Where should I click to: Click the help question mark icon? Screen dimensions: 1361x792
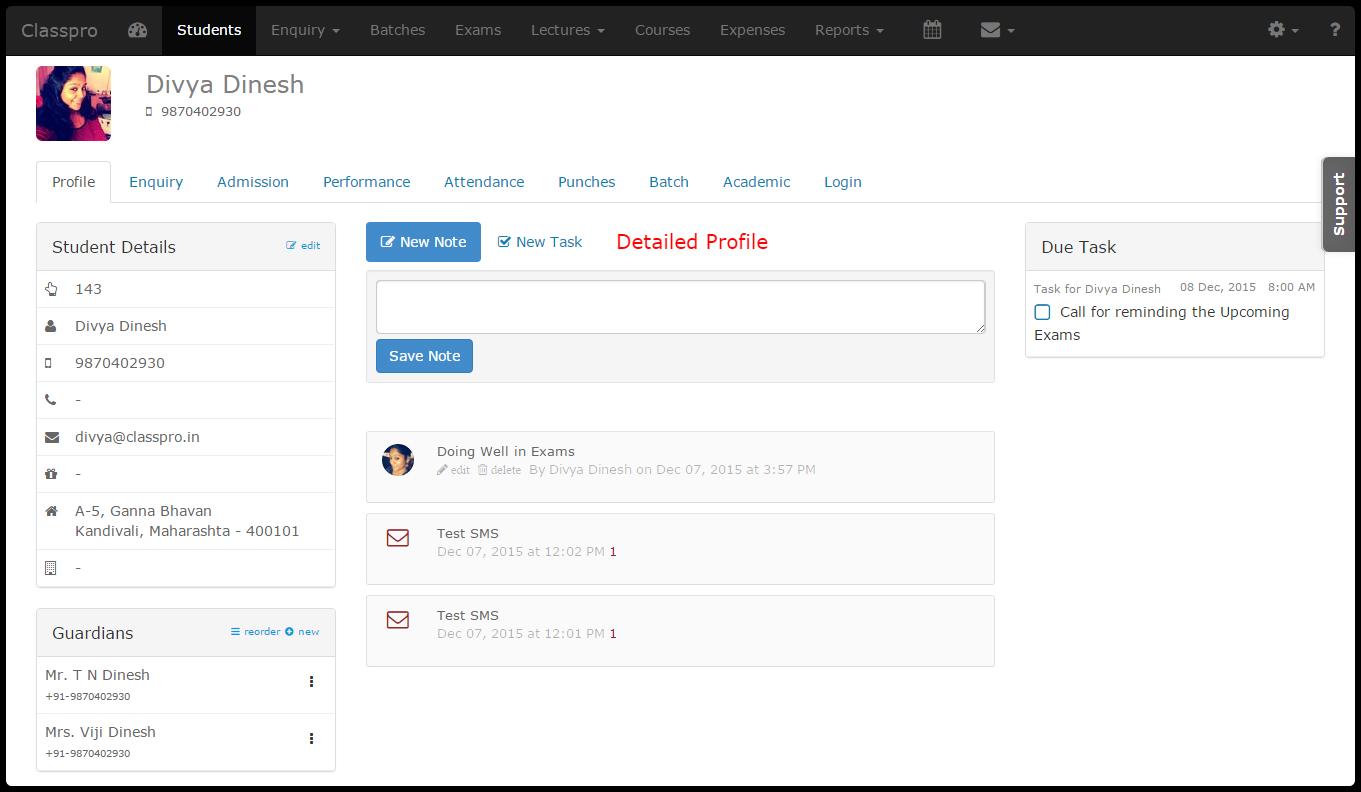click(1335, 30)
